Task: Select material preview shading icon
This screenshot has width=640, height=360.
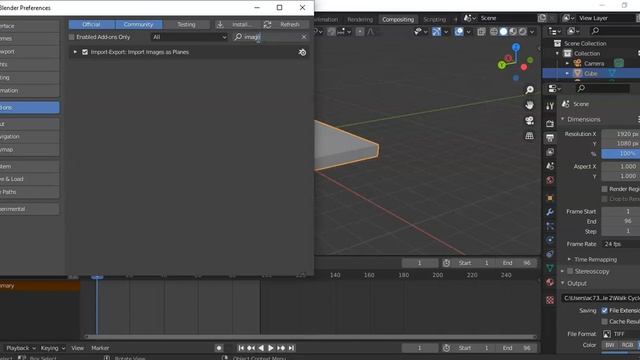Action: [513, 31]
